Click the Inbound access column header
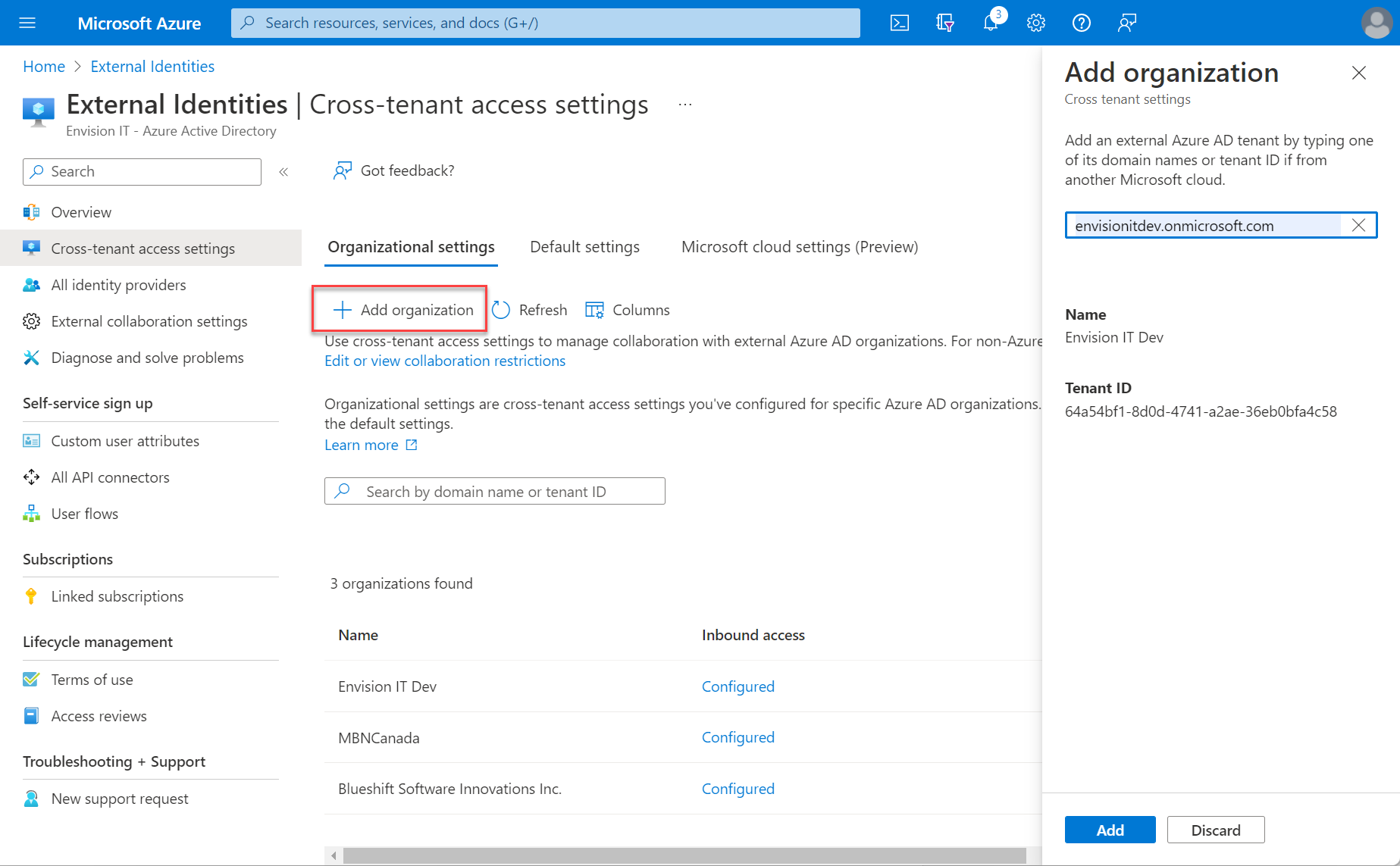The width and height of the screenshot is (1400, 866). coord(753,635)
